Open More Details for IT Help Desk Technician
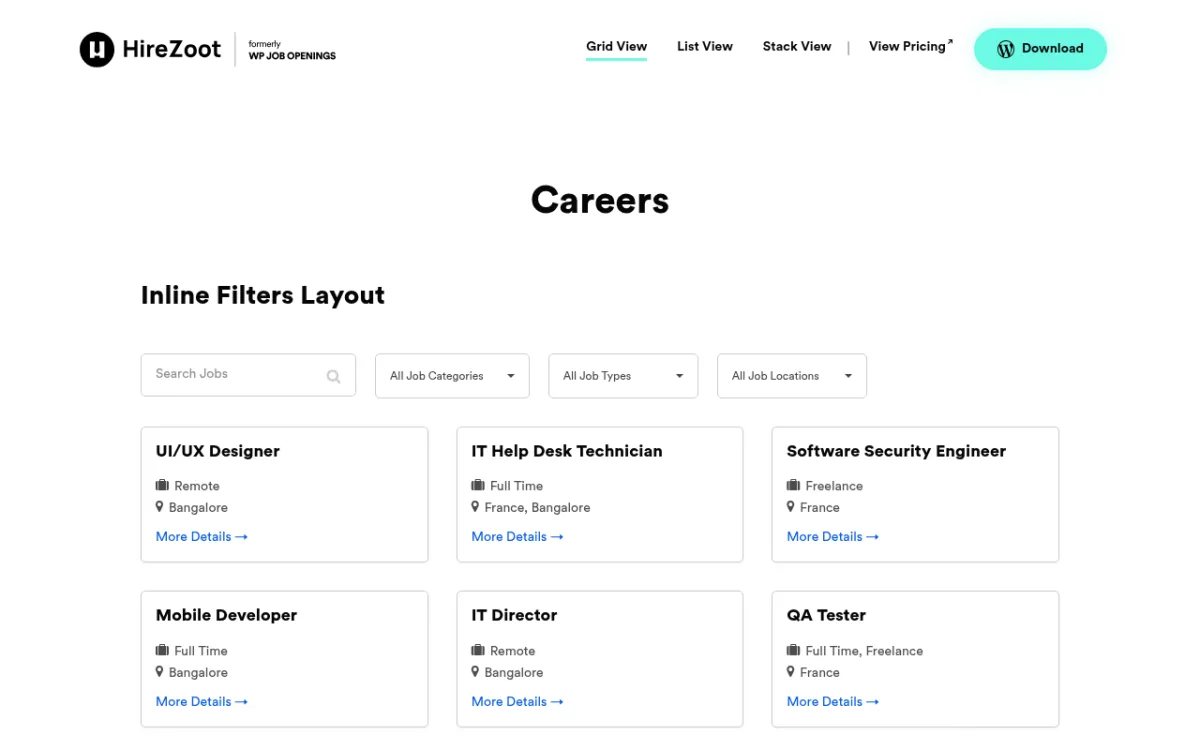 click(517, 537)
